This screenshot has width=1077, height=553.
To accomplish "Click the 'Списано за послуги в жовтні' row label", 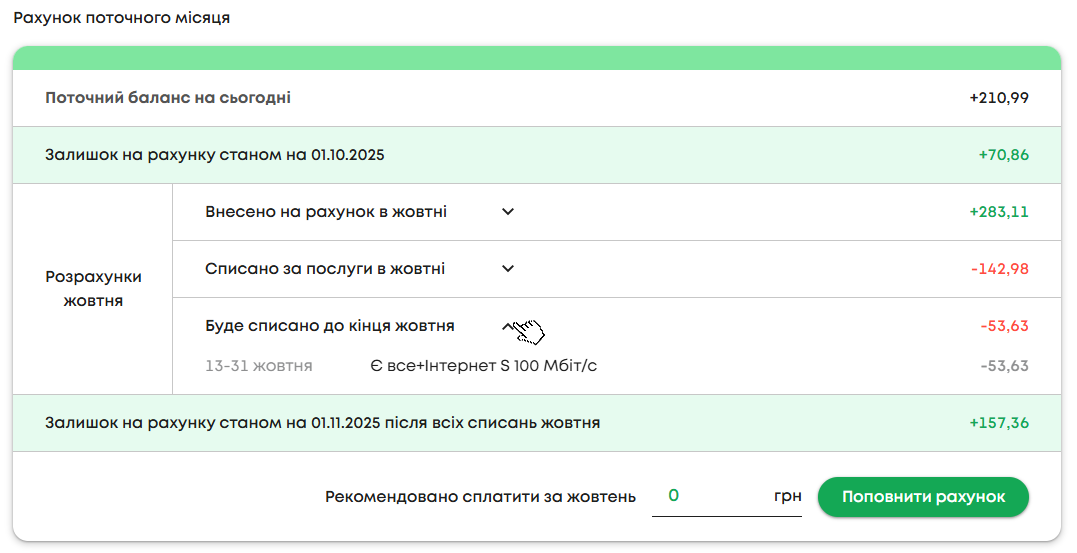I will point(325,269).
